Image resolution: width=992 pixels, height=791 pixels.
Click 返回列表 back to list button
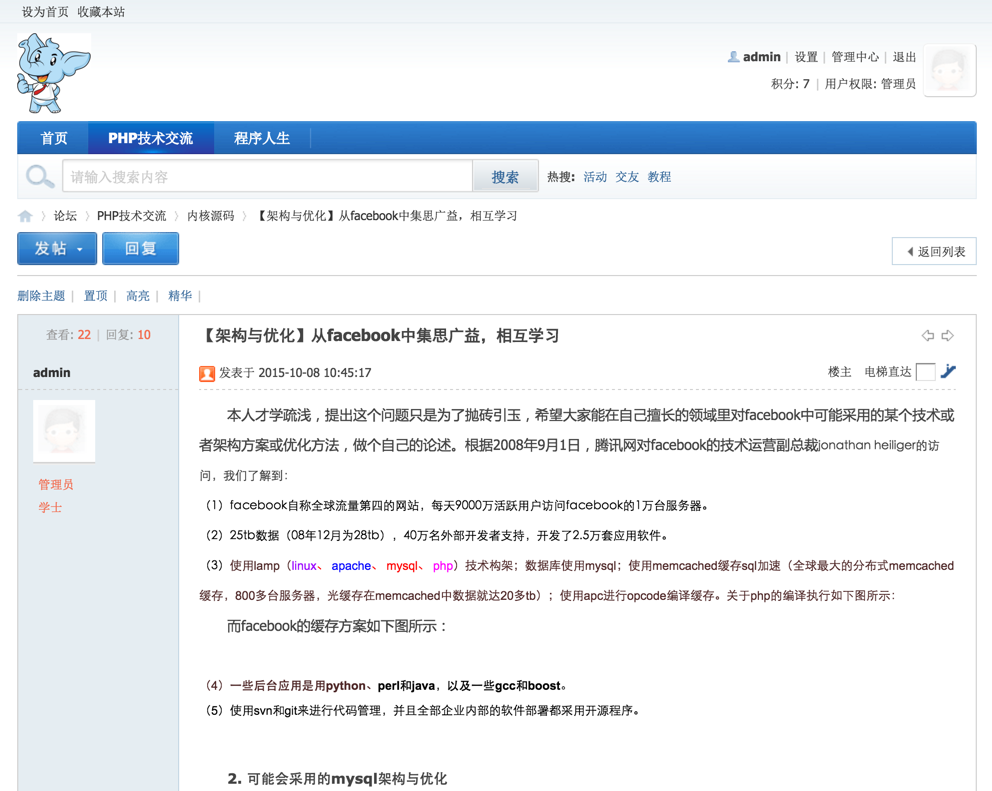pos(934,251)
